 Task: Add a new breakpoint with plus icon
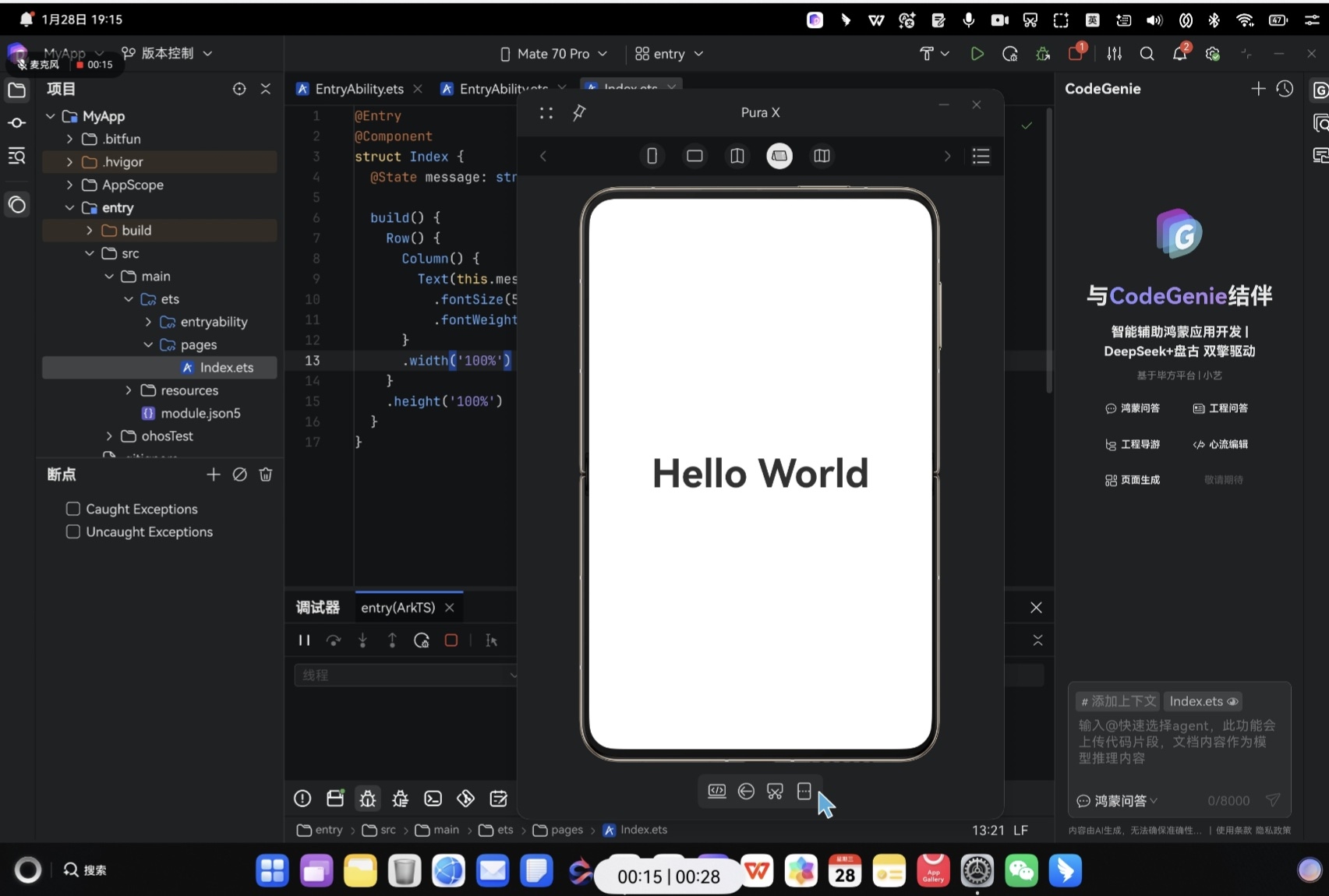tap(214, 474)
